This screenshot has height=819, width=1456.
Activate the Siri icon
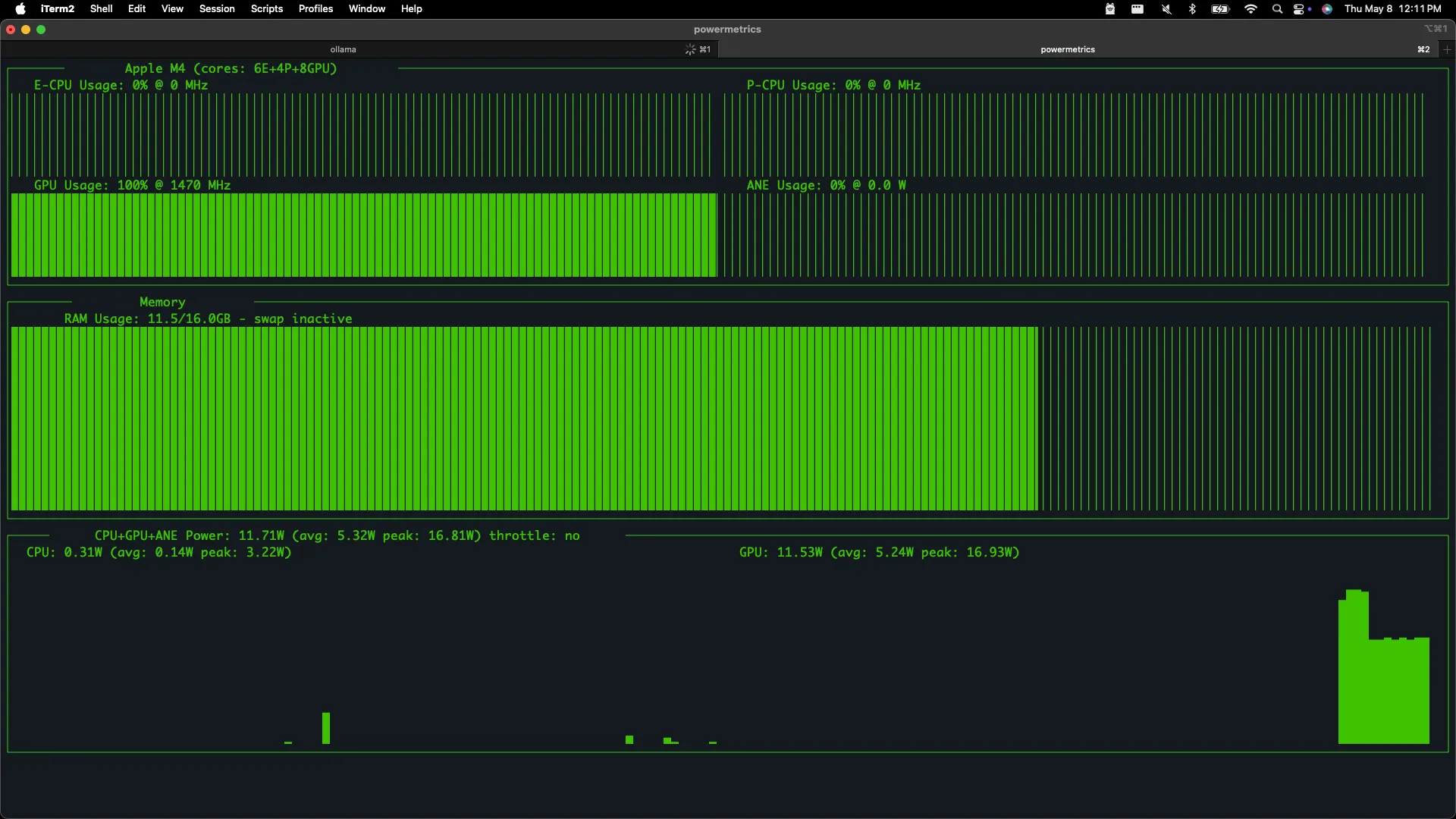pos(1327,9)
